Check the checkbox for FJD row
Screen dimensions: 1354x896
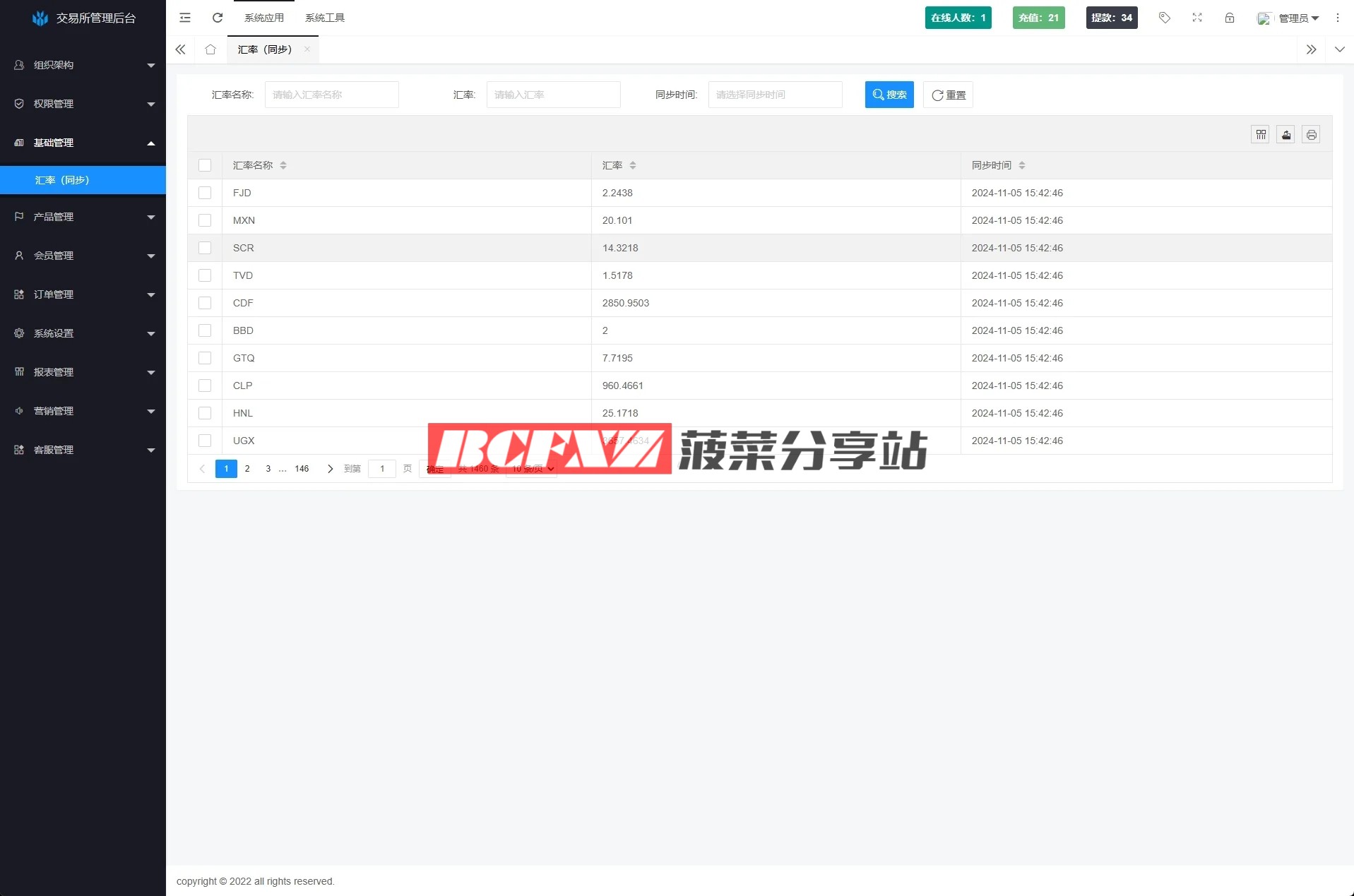pyautogui.click(x=205, y=193)
